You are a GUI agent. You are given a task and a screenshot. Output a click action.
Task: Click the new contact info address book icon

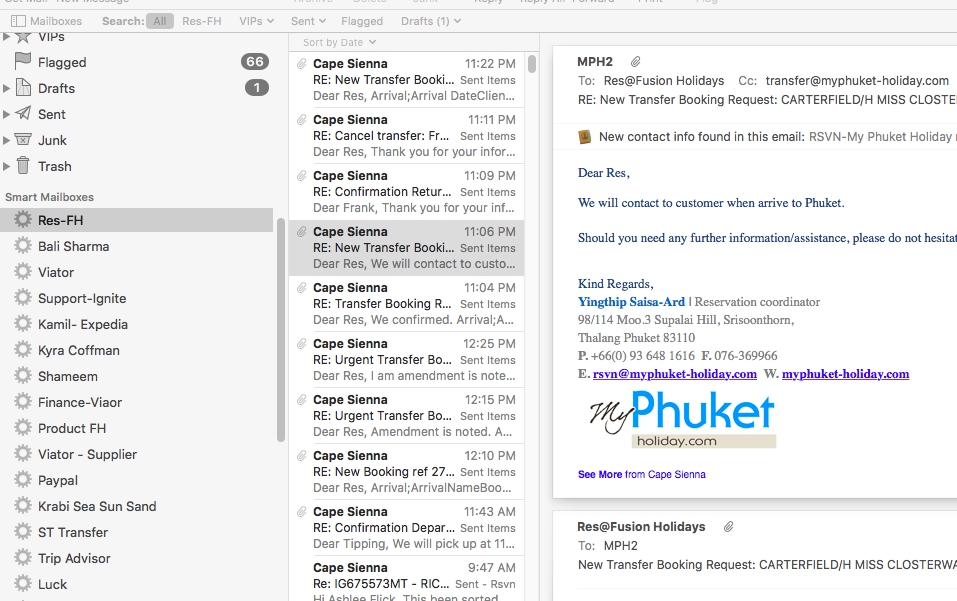(x=584, y=137)
